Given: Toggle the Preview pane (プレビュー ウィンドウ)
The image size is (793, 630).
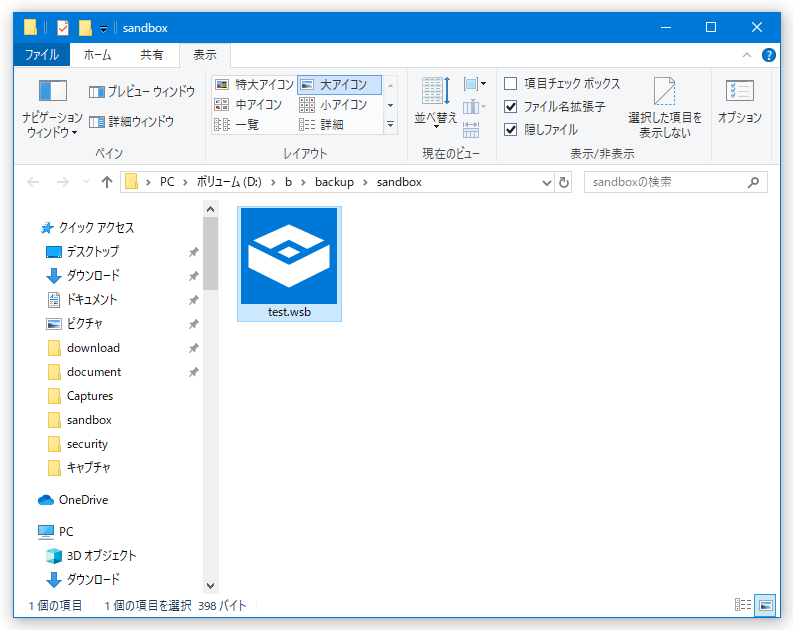Looking at the screenshot, I should tap(142, 92).
